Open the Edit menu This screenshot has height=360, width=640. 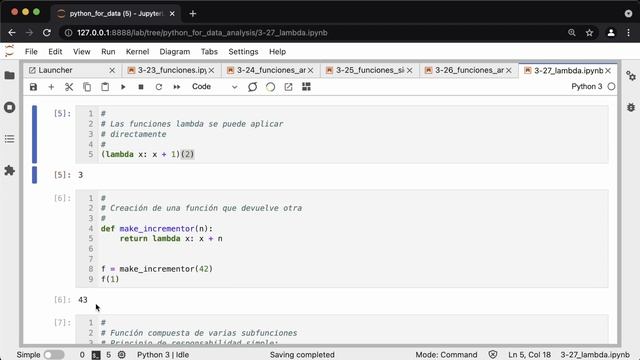55,52
